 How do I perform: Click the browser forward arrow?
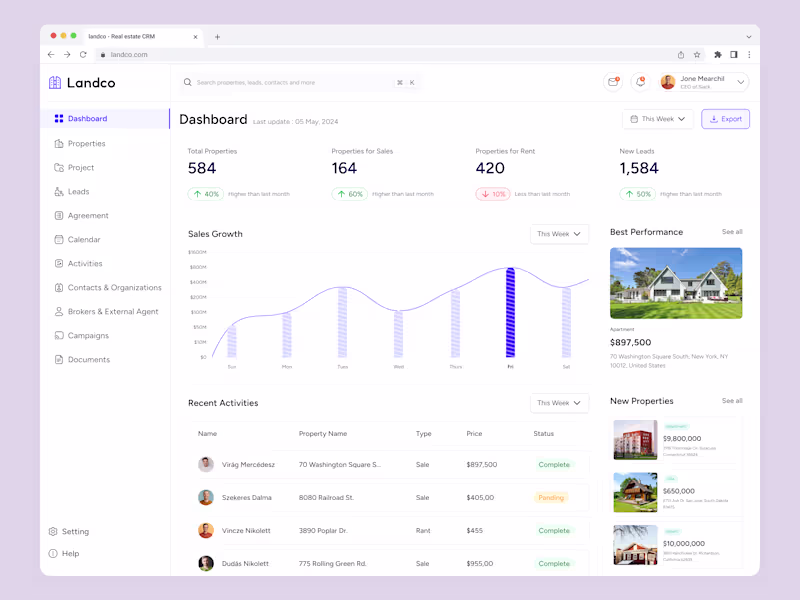point(67,55)
